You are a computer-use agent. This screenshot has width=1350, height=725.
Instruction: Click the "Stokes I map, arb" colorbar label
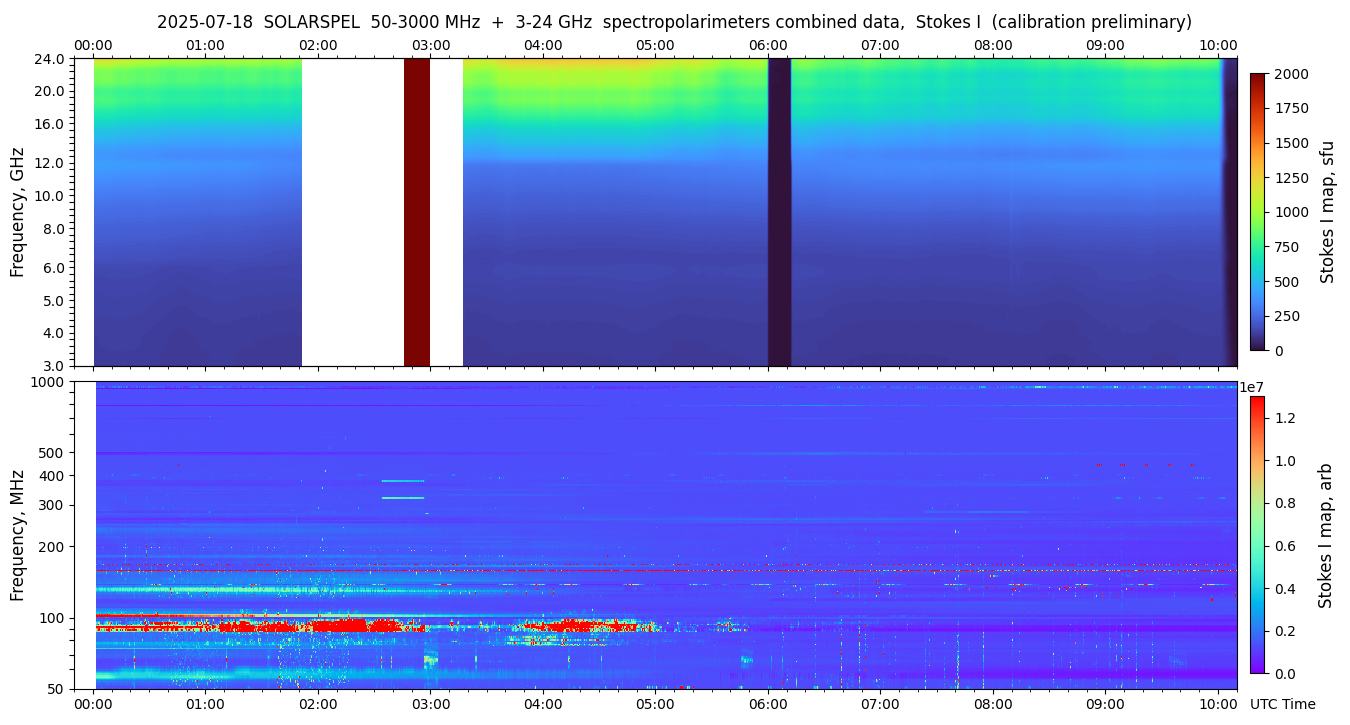click(1325, 535)
